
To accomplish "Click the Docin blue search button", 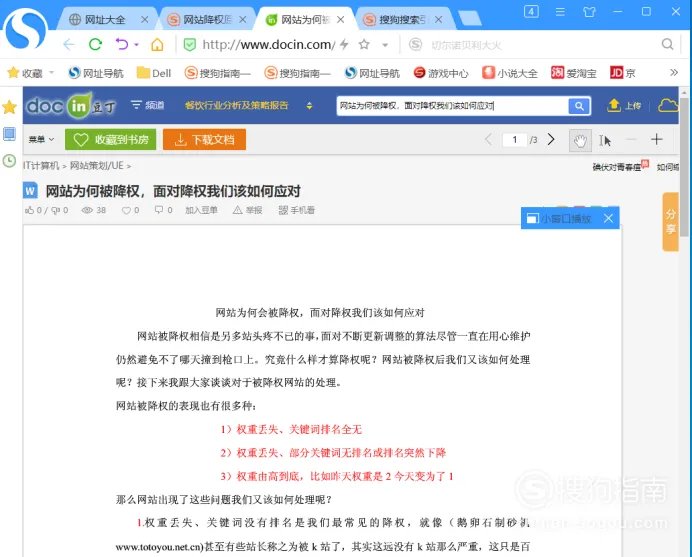I will pyautogui.click(x=579, y=106).
